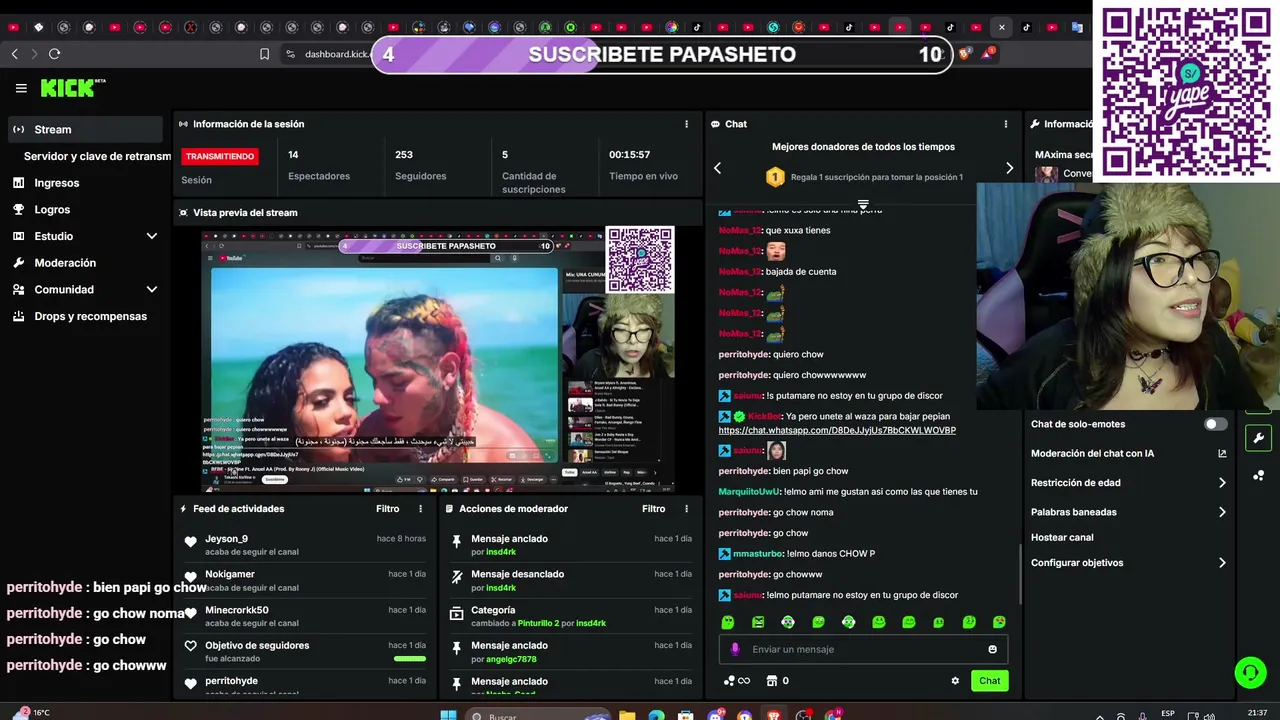Bookmark the page using the bookmark icon

click(x=264, y=54)
